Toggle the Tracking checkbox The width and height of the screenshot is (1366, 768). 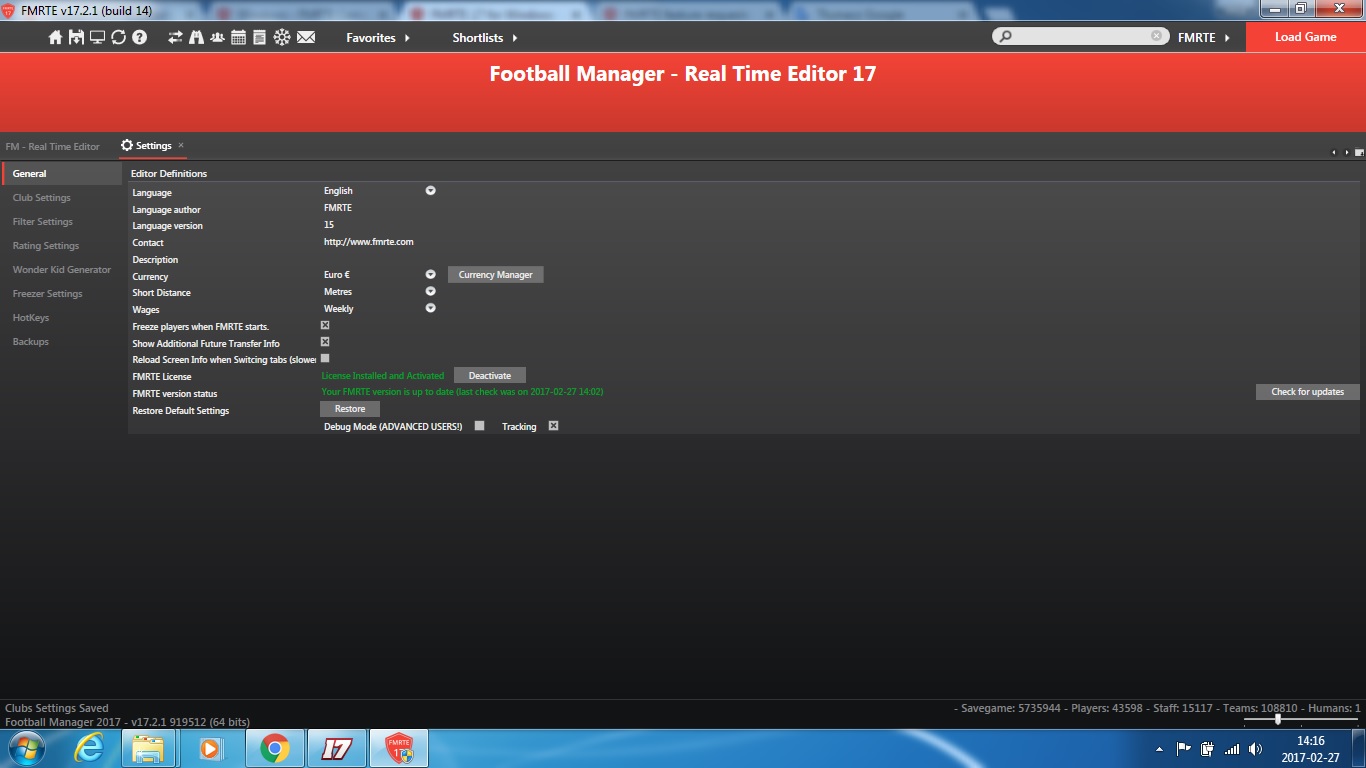click(553, 426)
